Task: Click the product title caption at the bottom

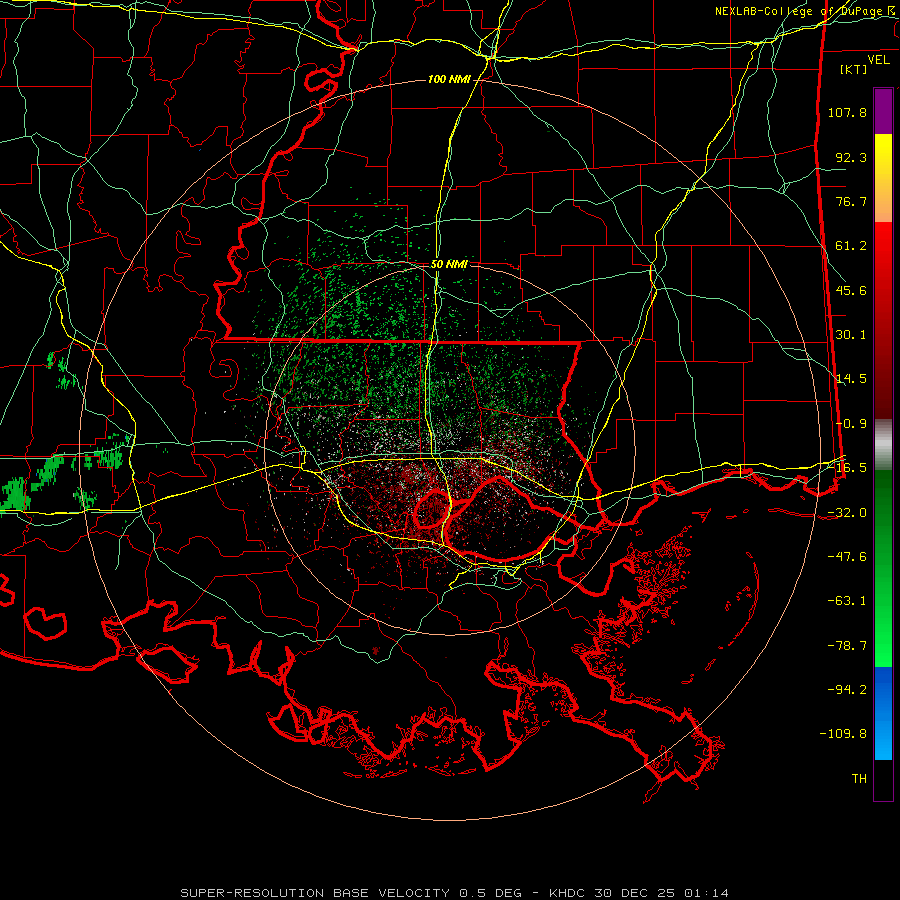Action: 455,893
